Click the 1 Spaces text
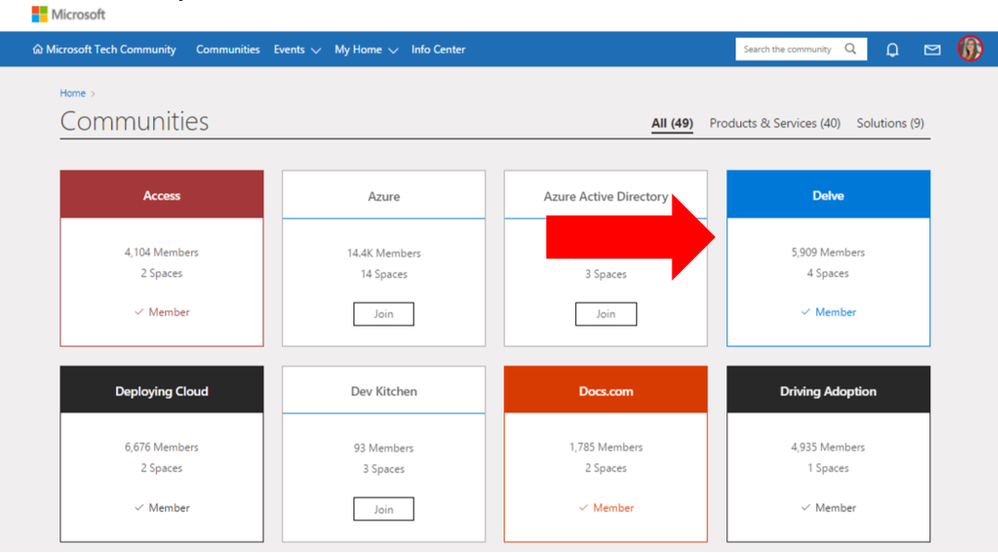The width and height of the screenshot is (998, 553). point(828,468)
